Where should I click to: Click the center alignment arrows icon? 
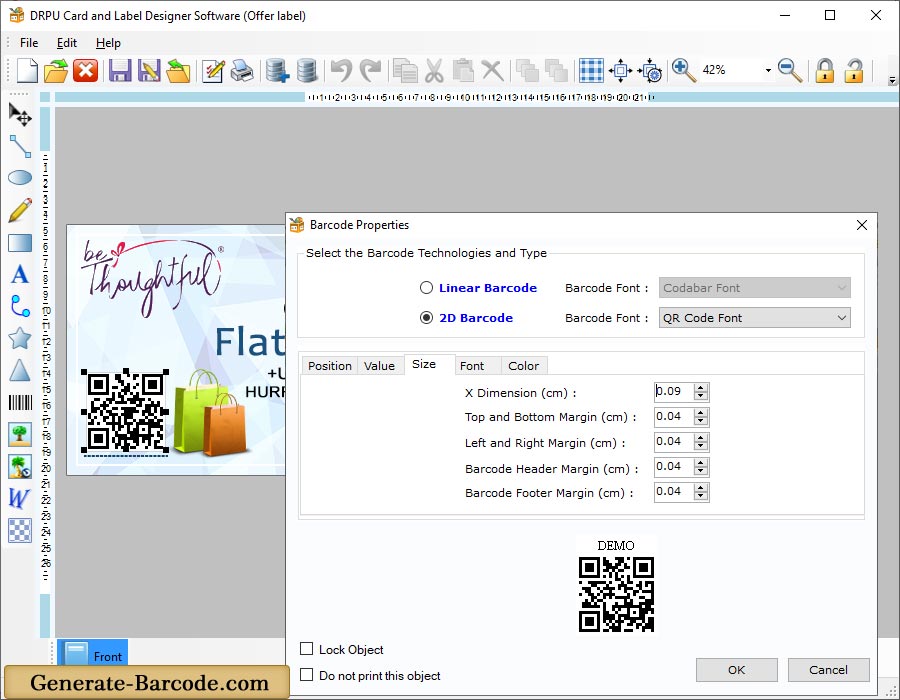pos(620,71)
